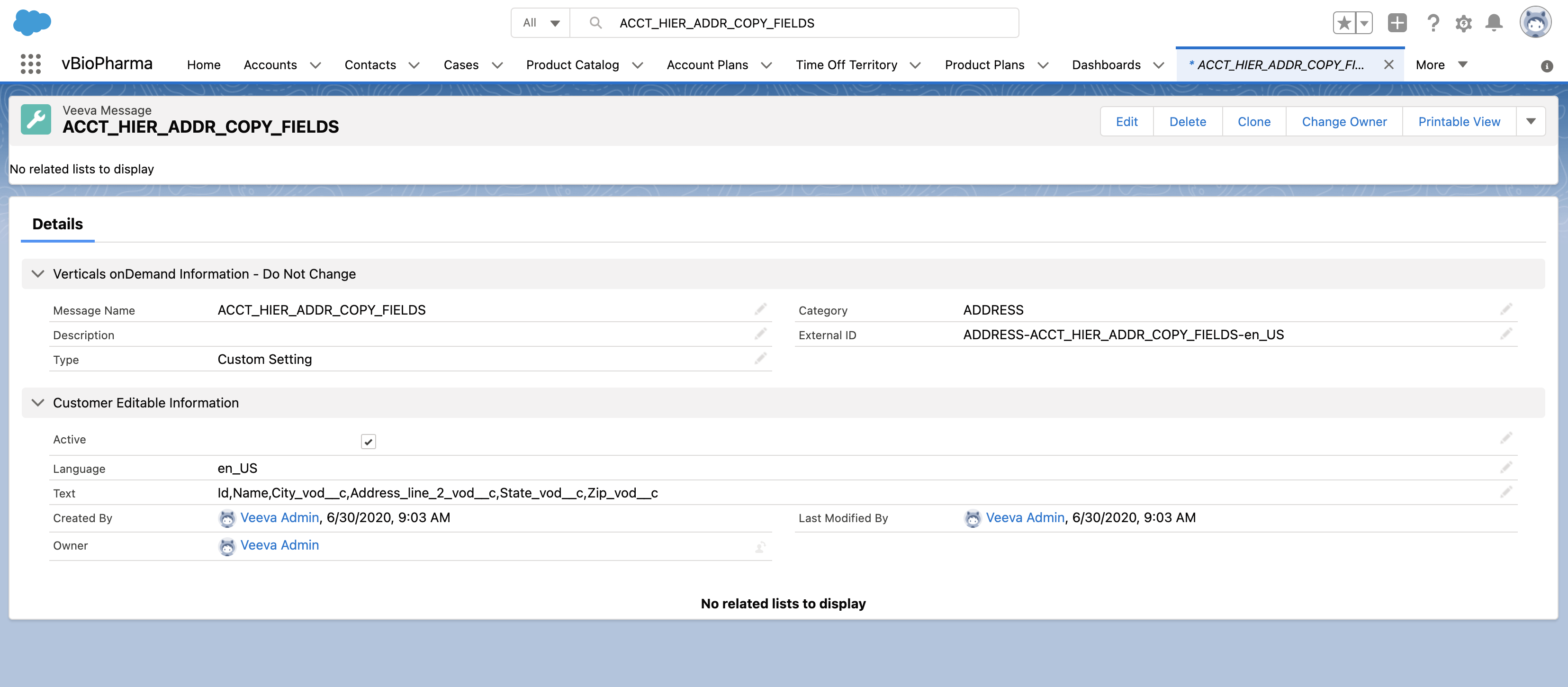Show more actions dropdown beside Printable View
1568x687 pixels.
click(1530, 121)
